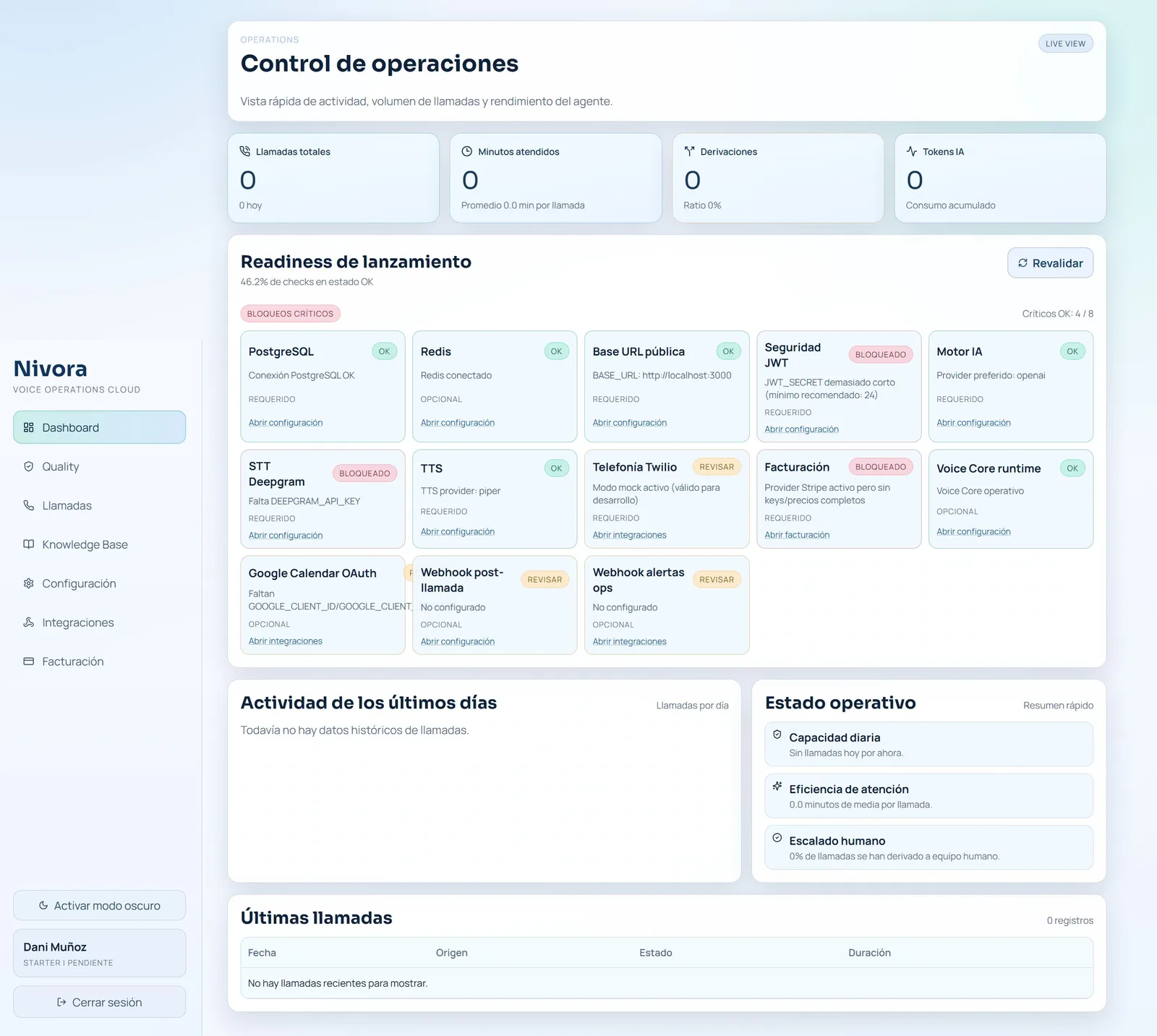Click the Quality shield icon in sidebar

coord(29,466)
